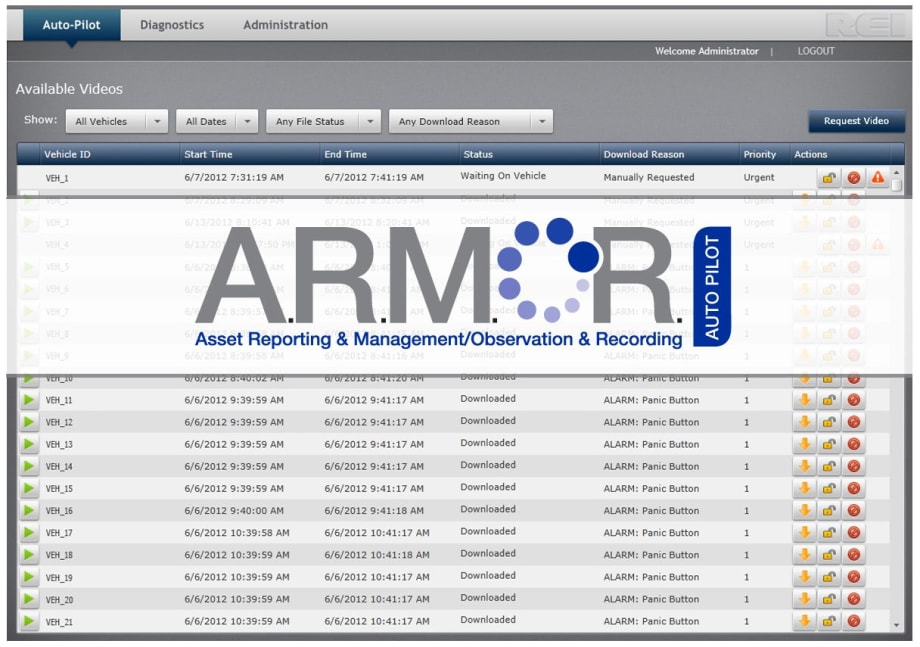Viewport: 920px width, 647px height.
Task: Click the red circle icon for VEH_20
Action: click(854, 599)
